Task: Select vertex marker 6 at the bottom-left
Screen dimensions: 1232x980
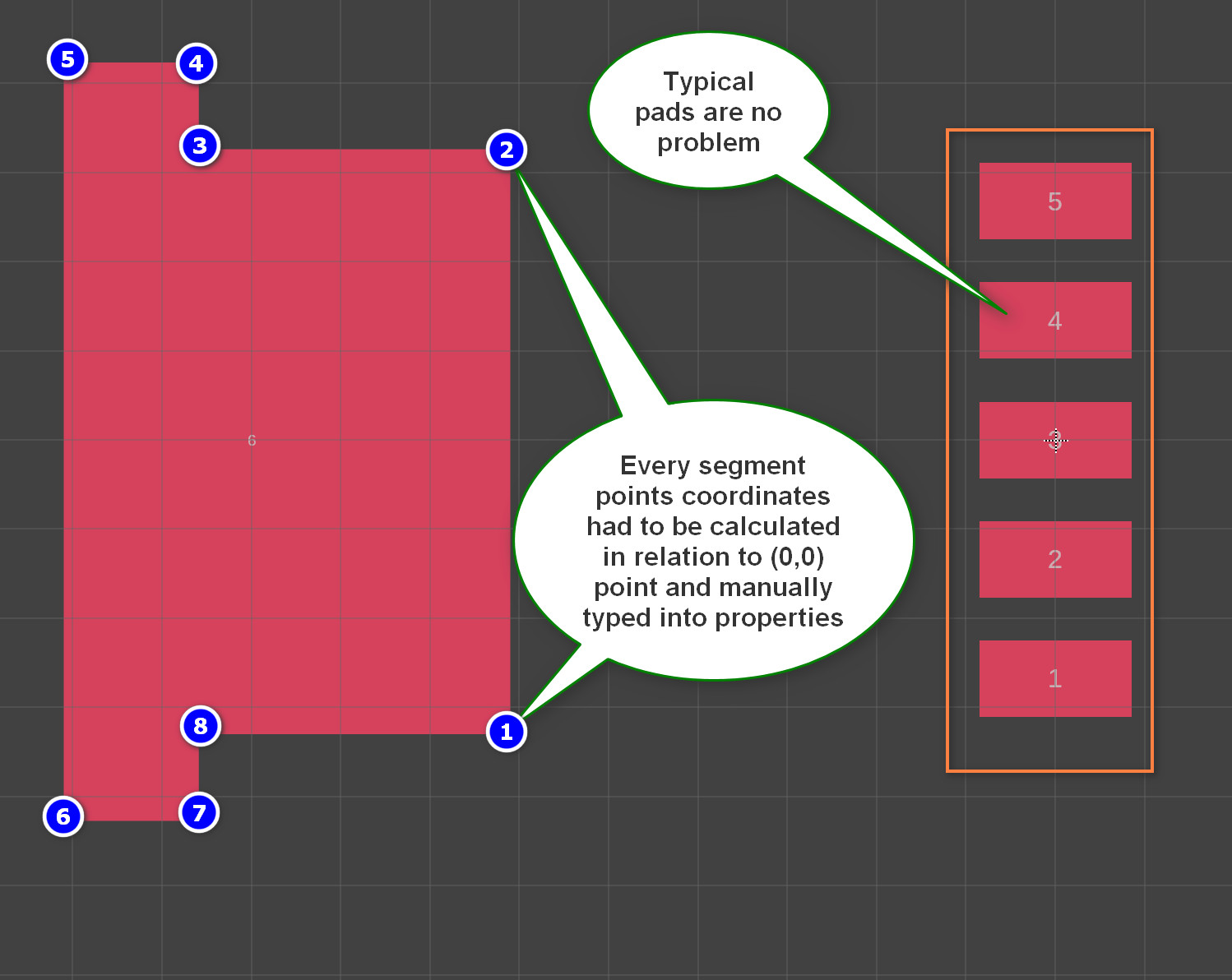Action: point(63,816)
